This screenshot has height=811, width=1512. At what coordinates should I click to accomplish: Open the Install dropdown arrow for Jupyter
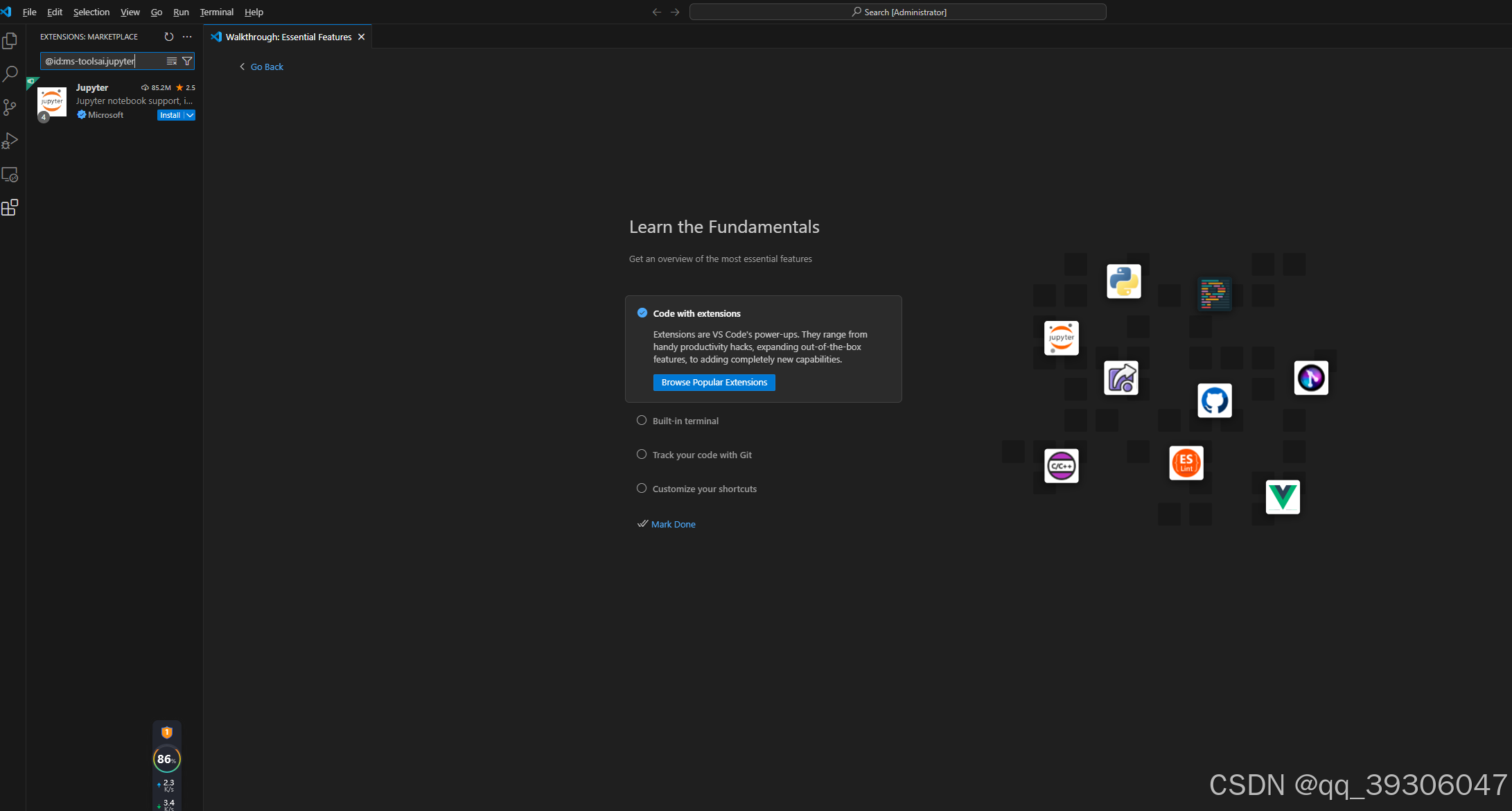(190, 115)
